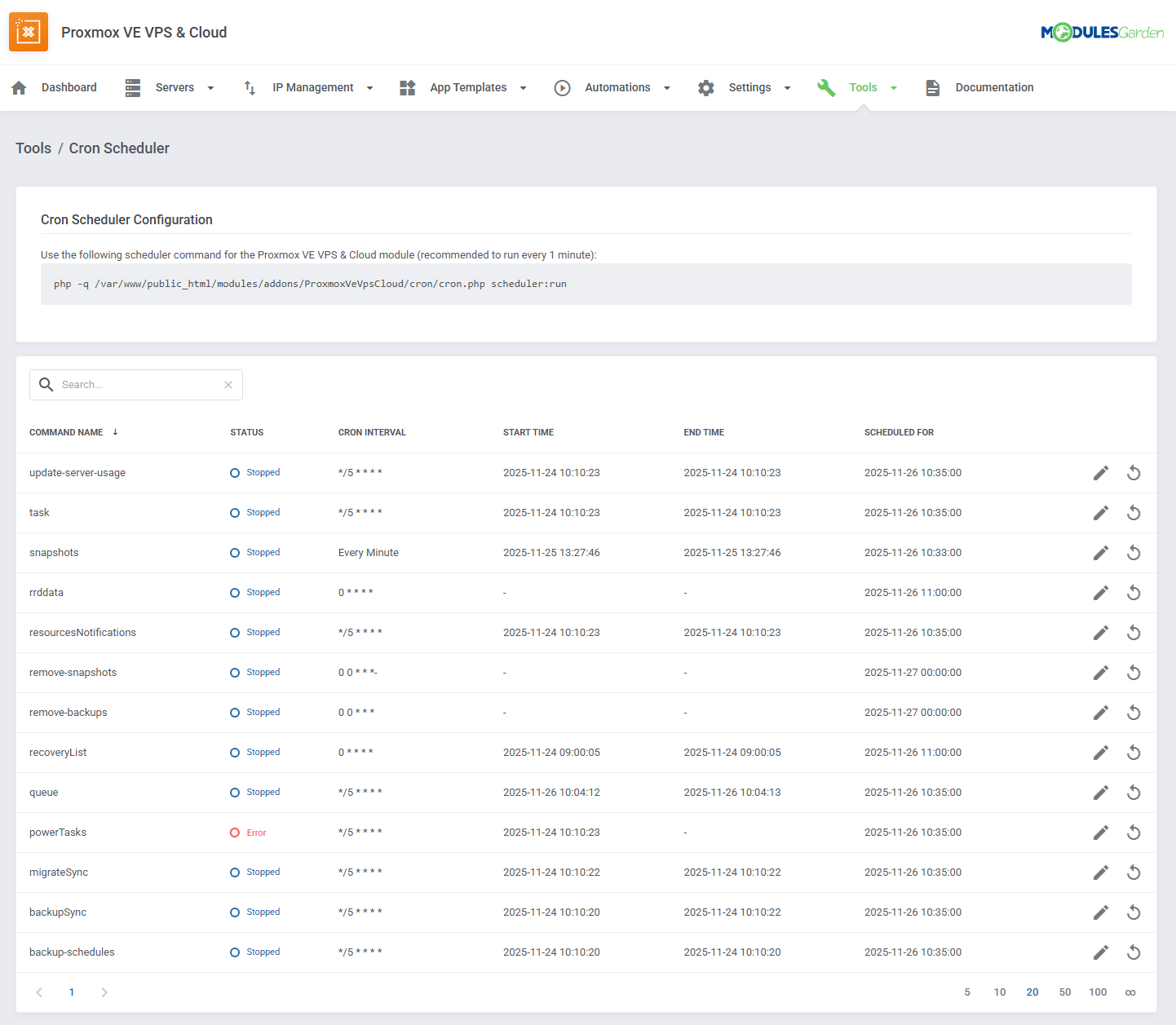Click the ModulesGarden logo
This screenshot has height=1025, width=1176.
click(x=1102, y=32)
